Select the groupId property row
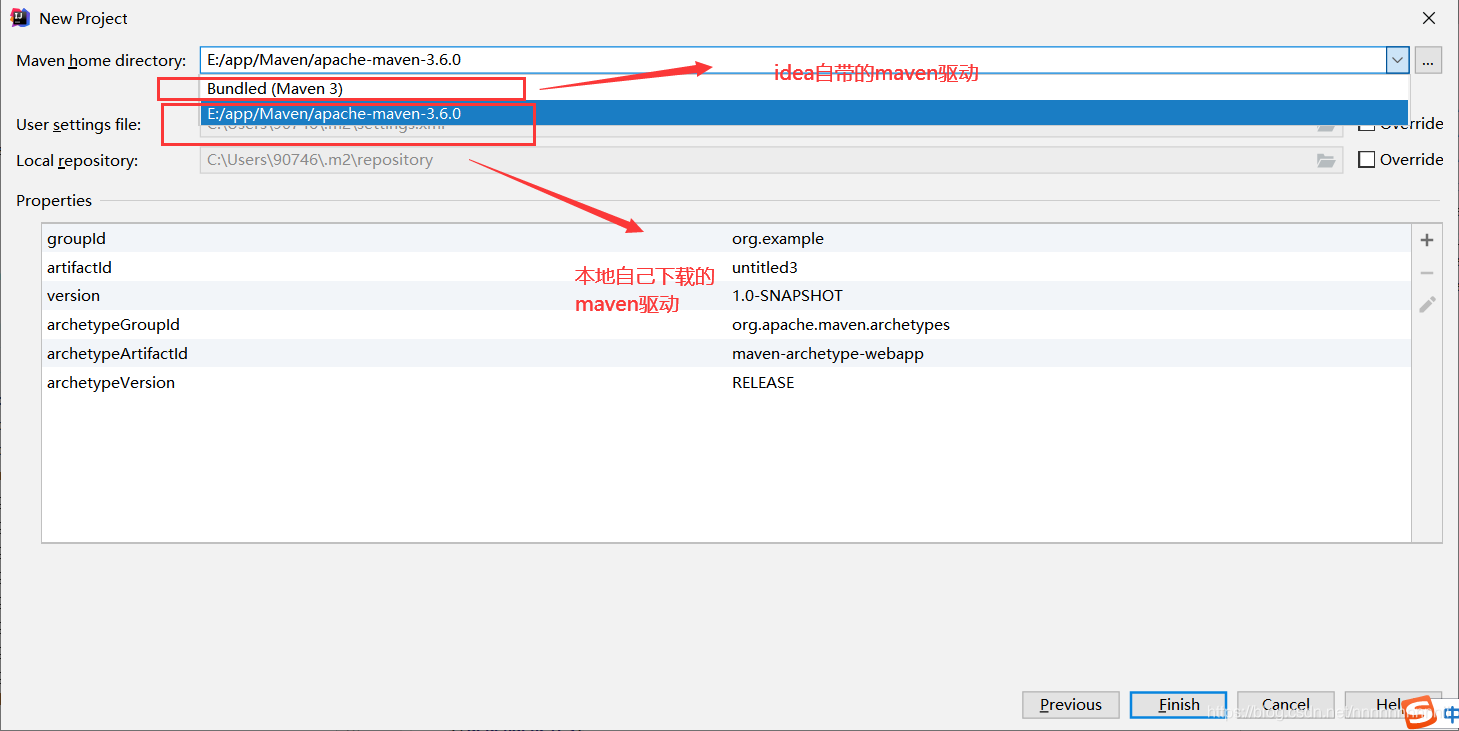Screen dimensions: 1459x731 [726, 239]
